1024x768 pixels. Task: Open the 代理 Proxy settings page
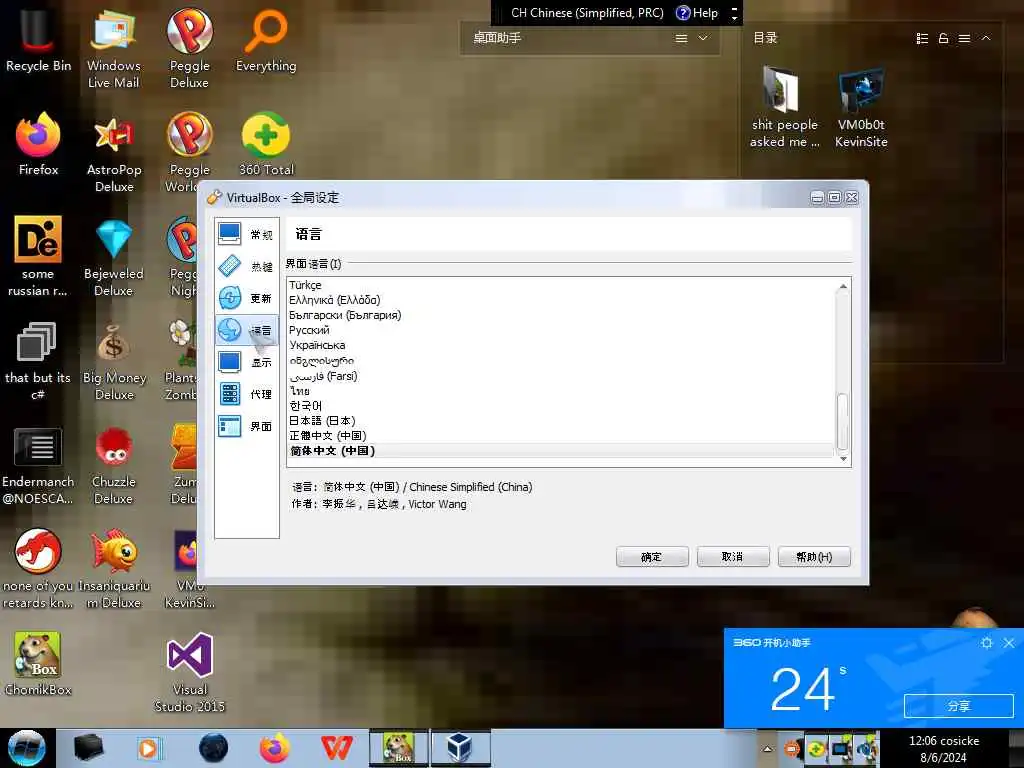(x=246, y=394)
